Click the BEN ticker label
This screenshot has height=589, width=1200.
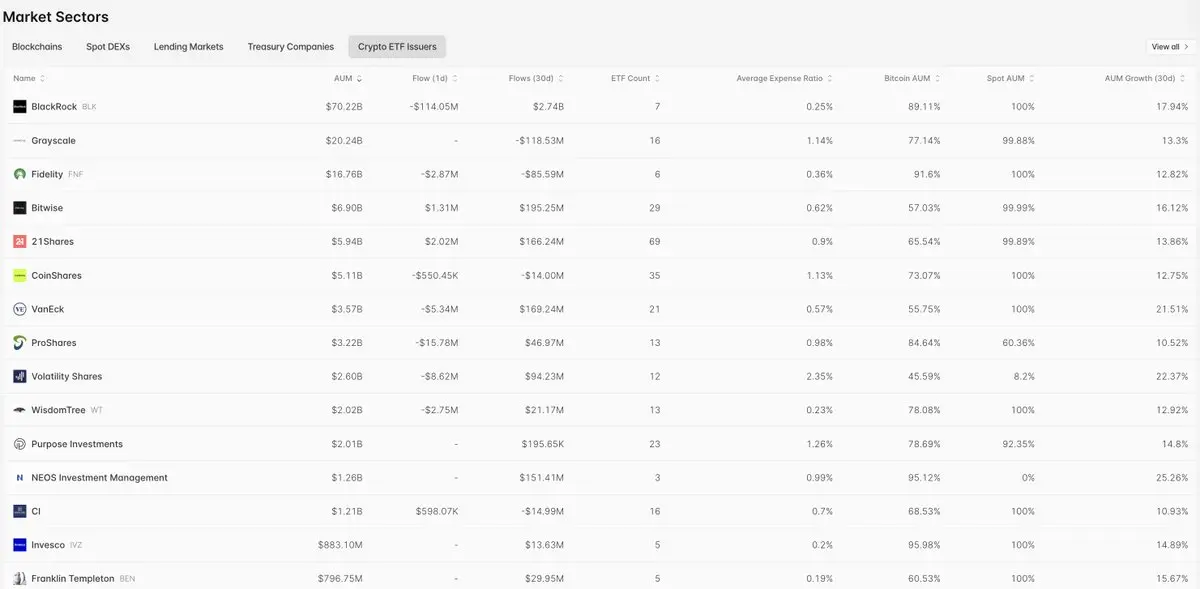point(127,579)
